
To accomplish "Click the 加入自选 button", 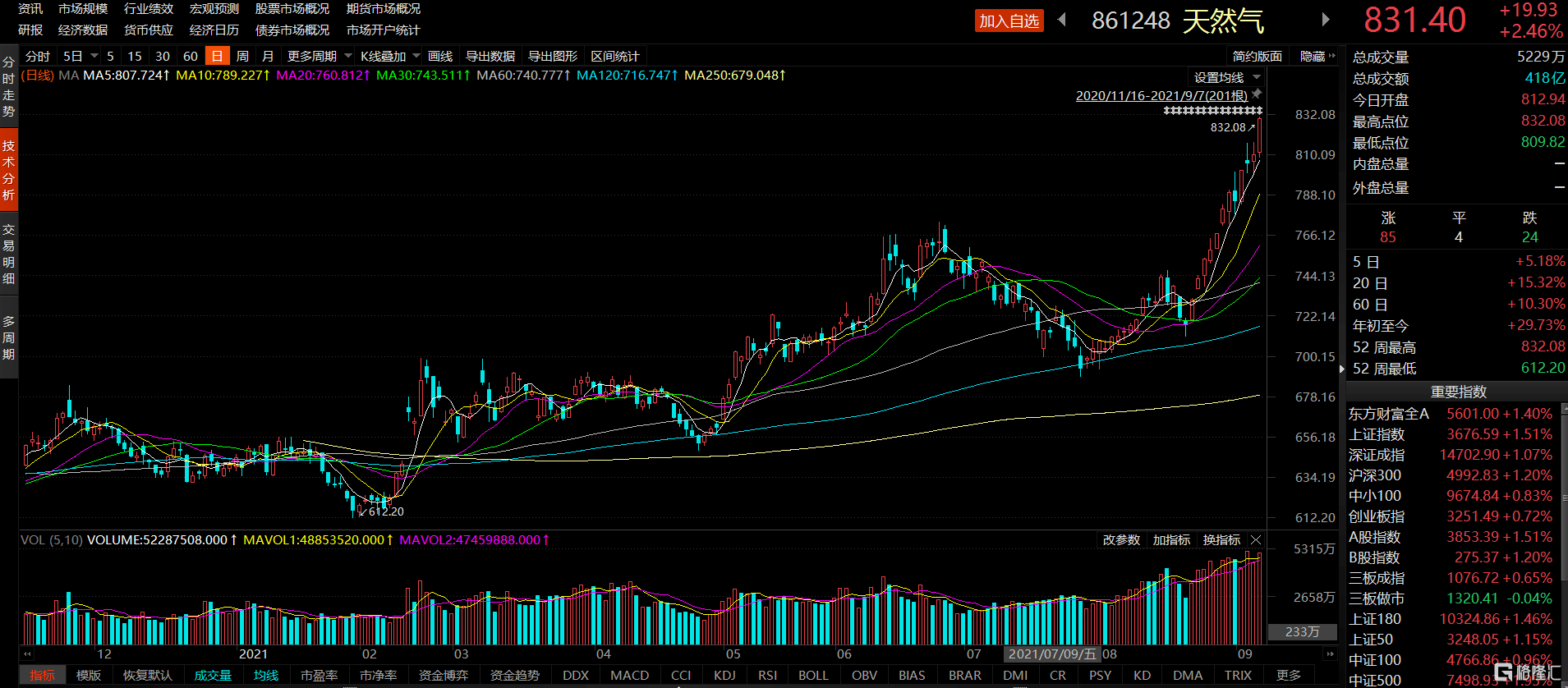I will pos(1009,21).
